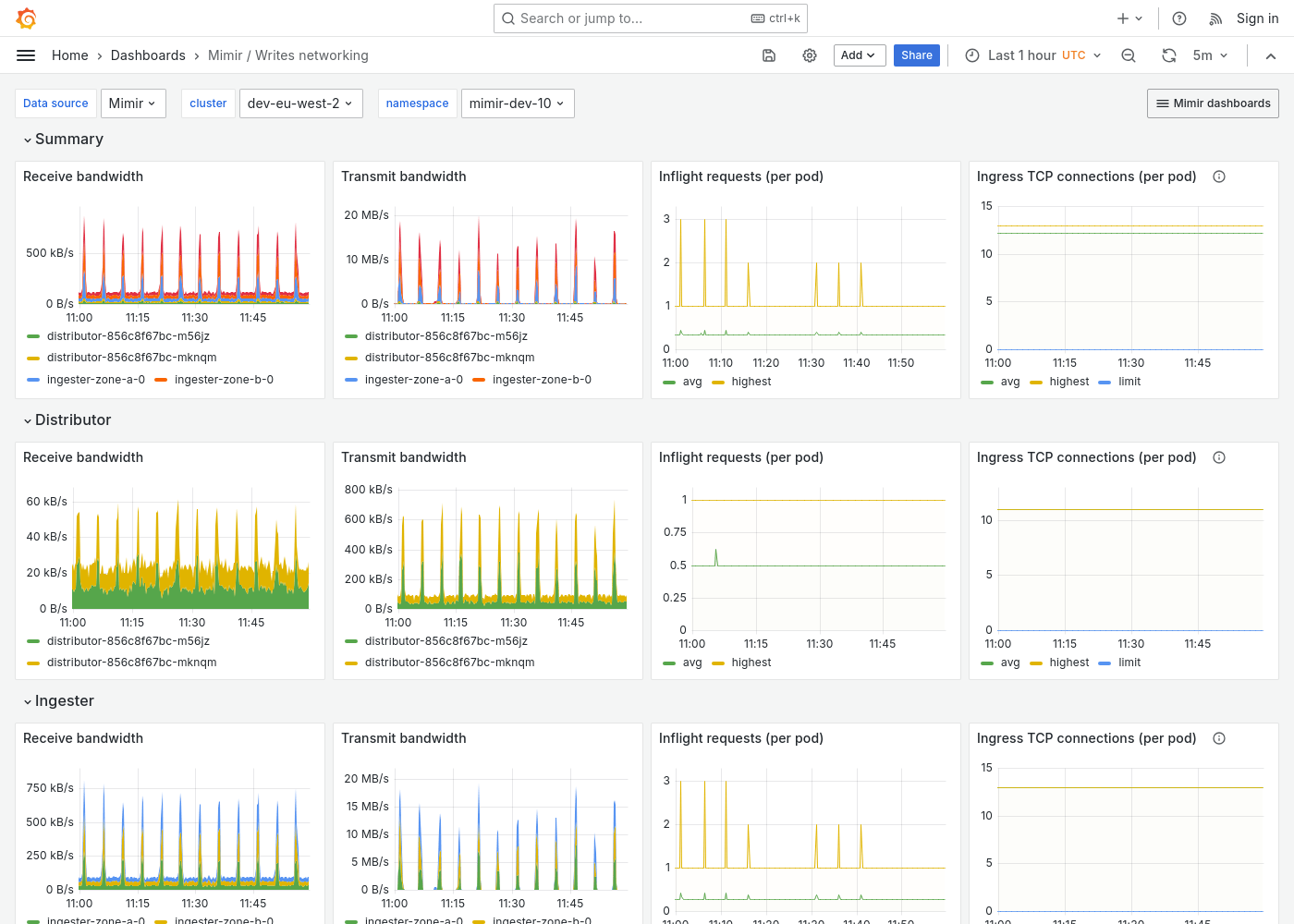Hide the ingester-zone-a-0 series in Transmit bandwidth

pos(413,379)
